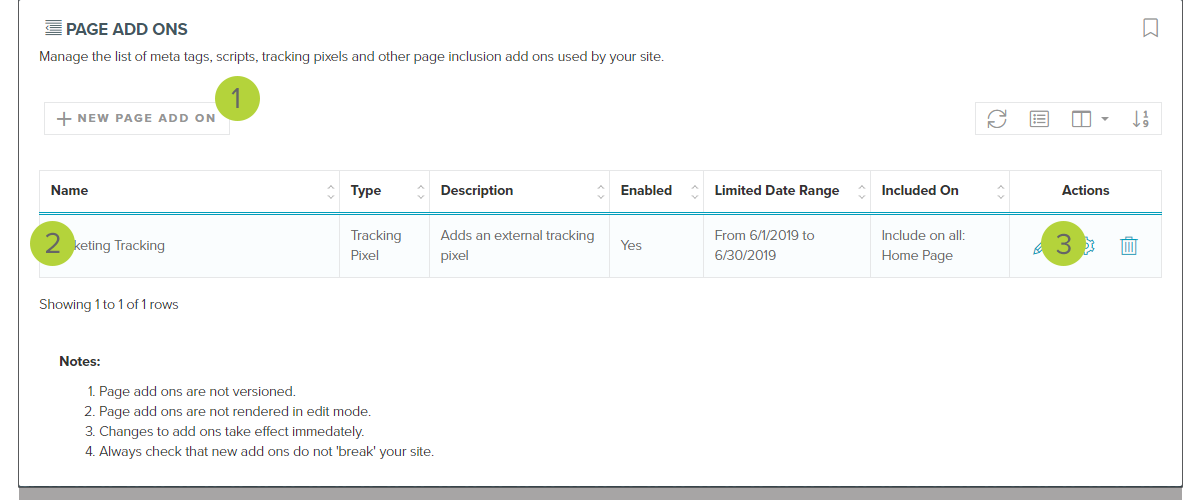1200x500 pixels.
Task: Click the Page Add Ons heading icon
Action: click(x=53, y=28)
